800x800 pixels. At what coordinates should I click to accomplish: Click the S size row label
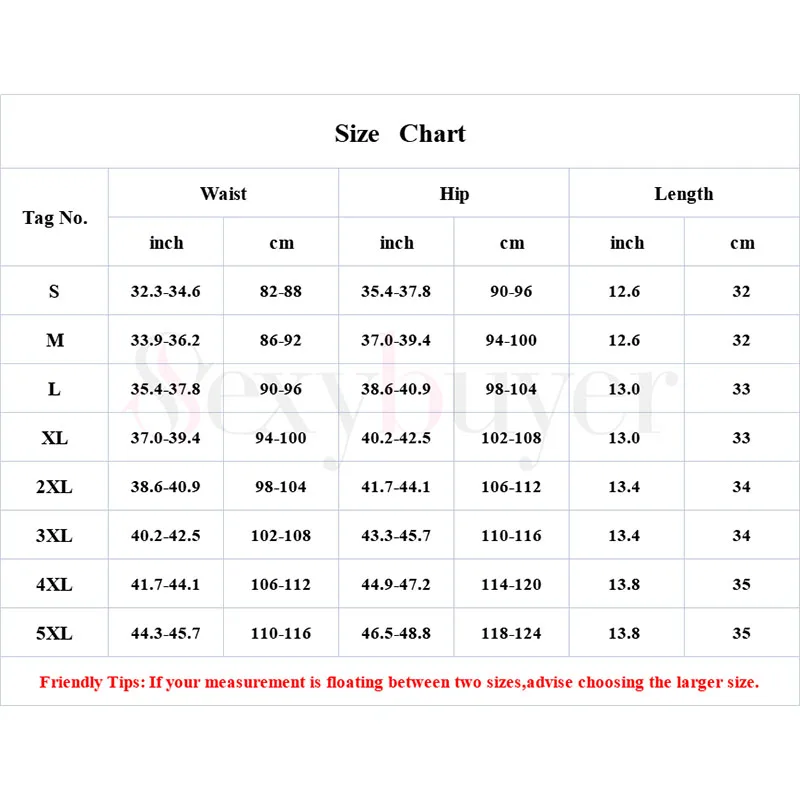(x=54, y=292)
